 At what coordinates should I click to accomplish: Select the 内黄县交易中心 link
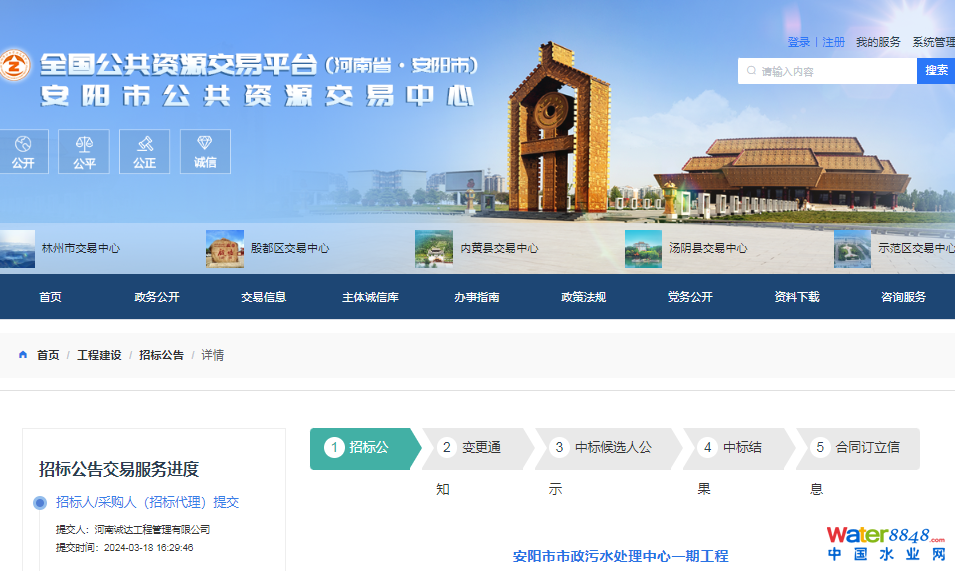pos(498,248)
